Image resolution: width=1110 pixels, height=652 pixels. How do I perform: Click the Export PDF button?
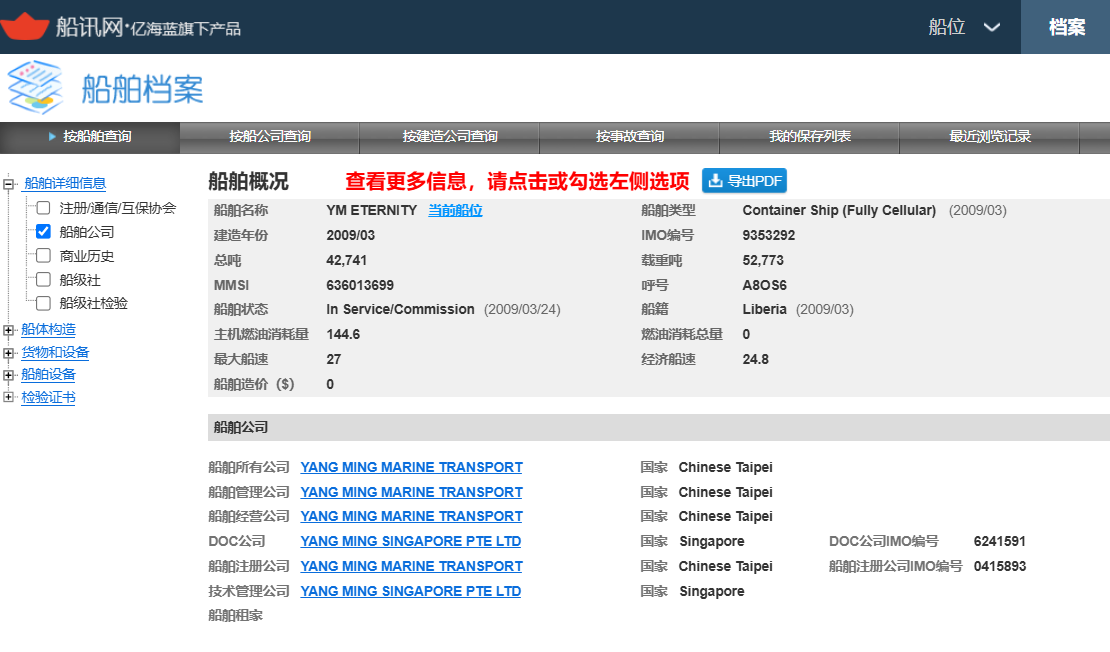744,181
